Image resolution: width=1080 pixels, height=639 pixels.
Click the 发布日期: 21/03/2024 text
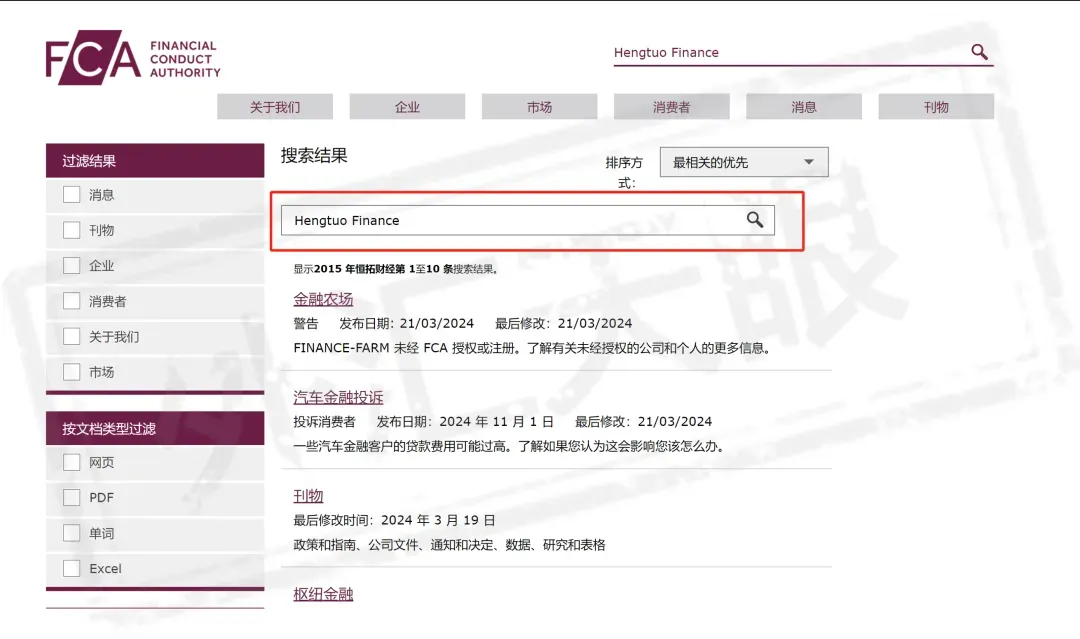coord(406,323)
